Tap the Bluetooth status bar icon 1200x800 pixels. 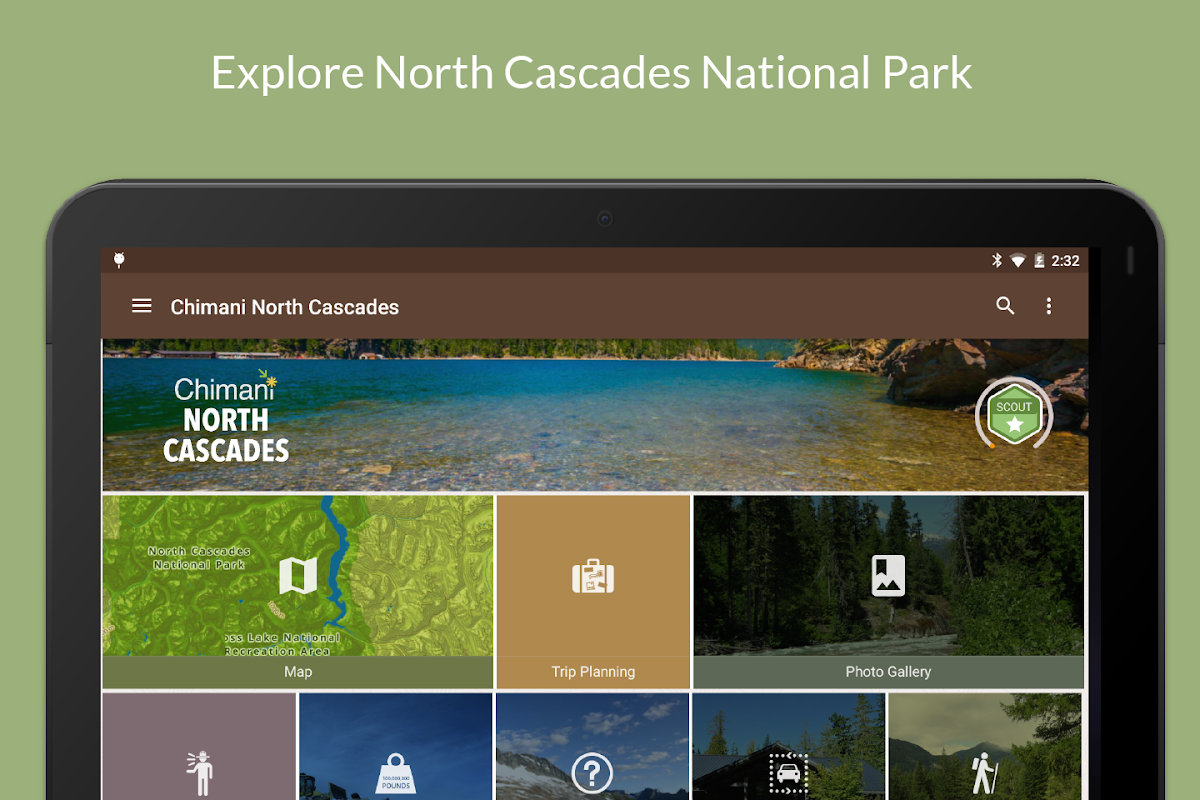tap(996, 260)
